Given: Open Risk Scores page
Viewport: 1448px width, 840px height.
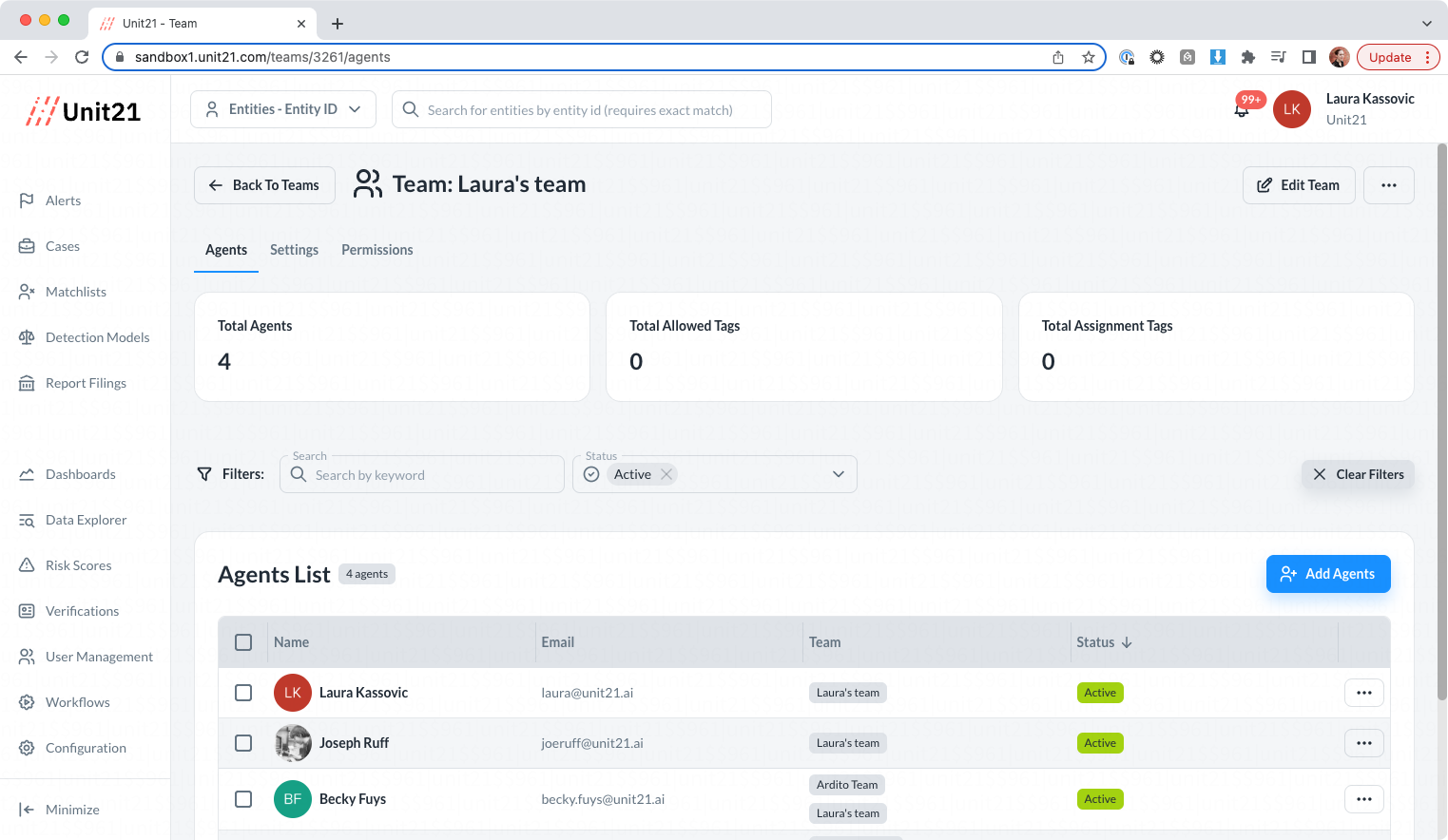Looking at the screenshot, I should point(66,565).
